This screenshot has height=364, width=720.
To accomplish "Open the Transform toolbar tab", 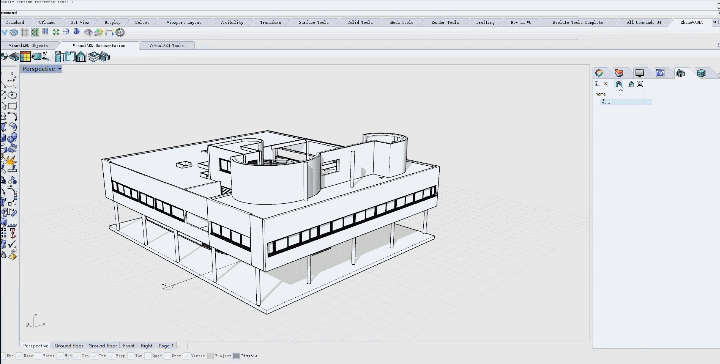I will click(x=270, y=22).
